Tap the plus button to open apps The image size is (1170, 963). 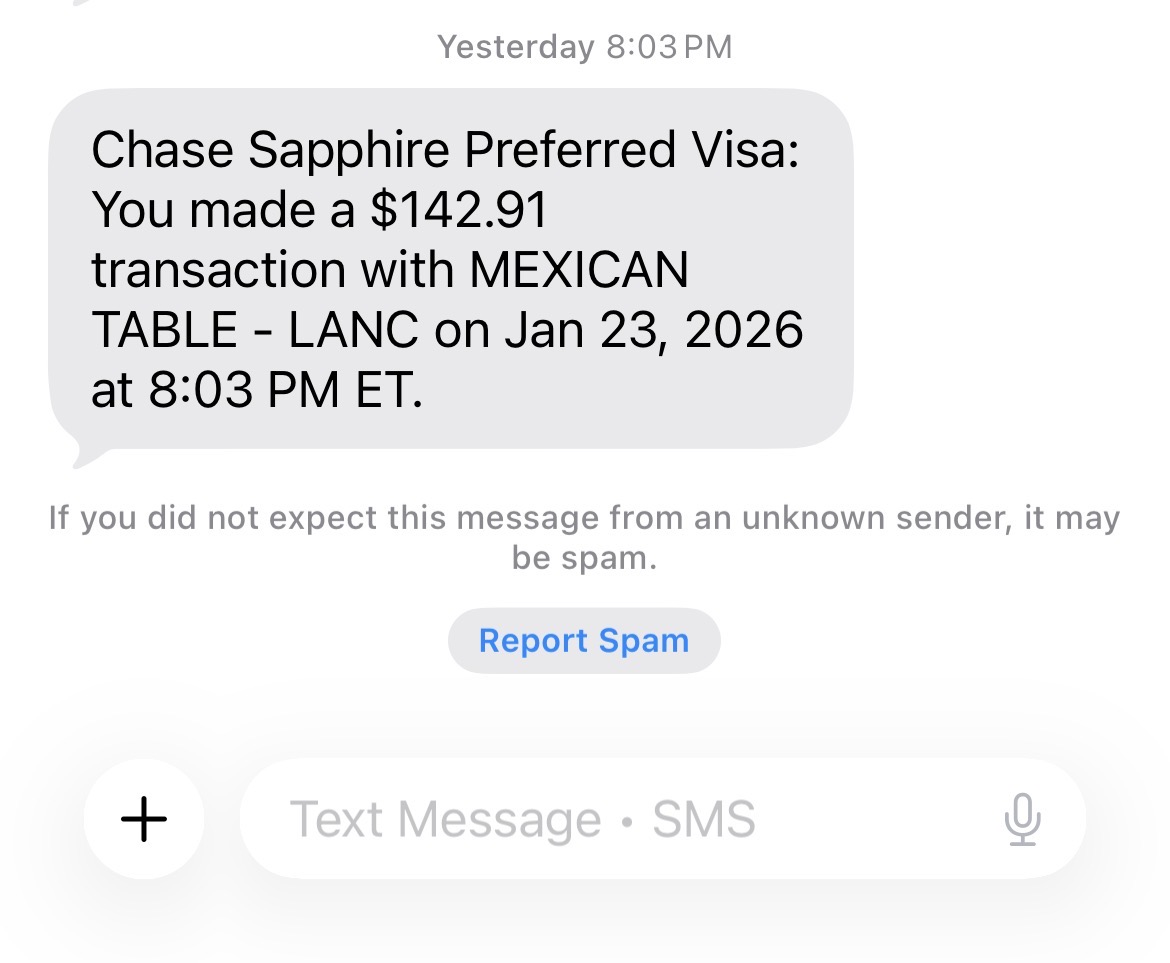point(144,819)
